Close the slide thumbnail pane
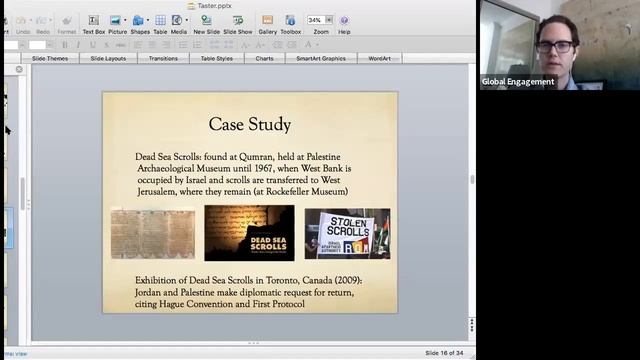Viewport: 640px width, 360px height. click(x=19, y=69)
